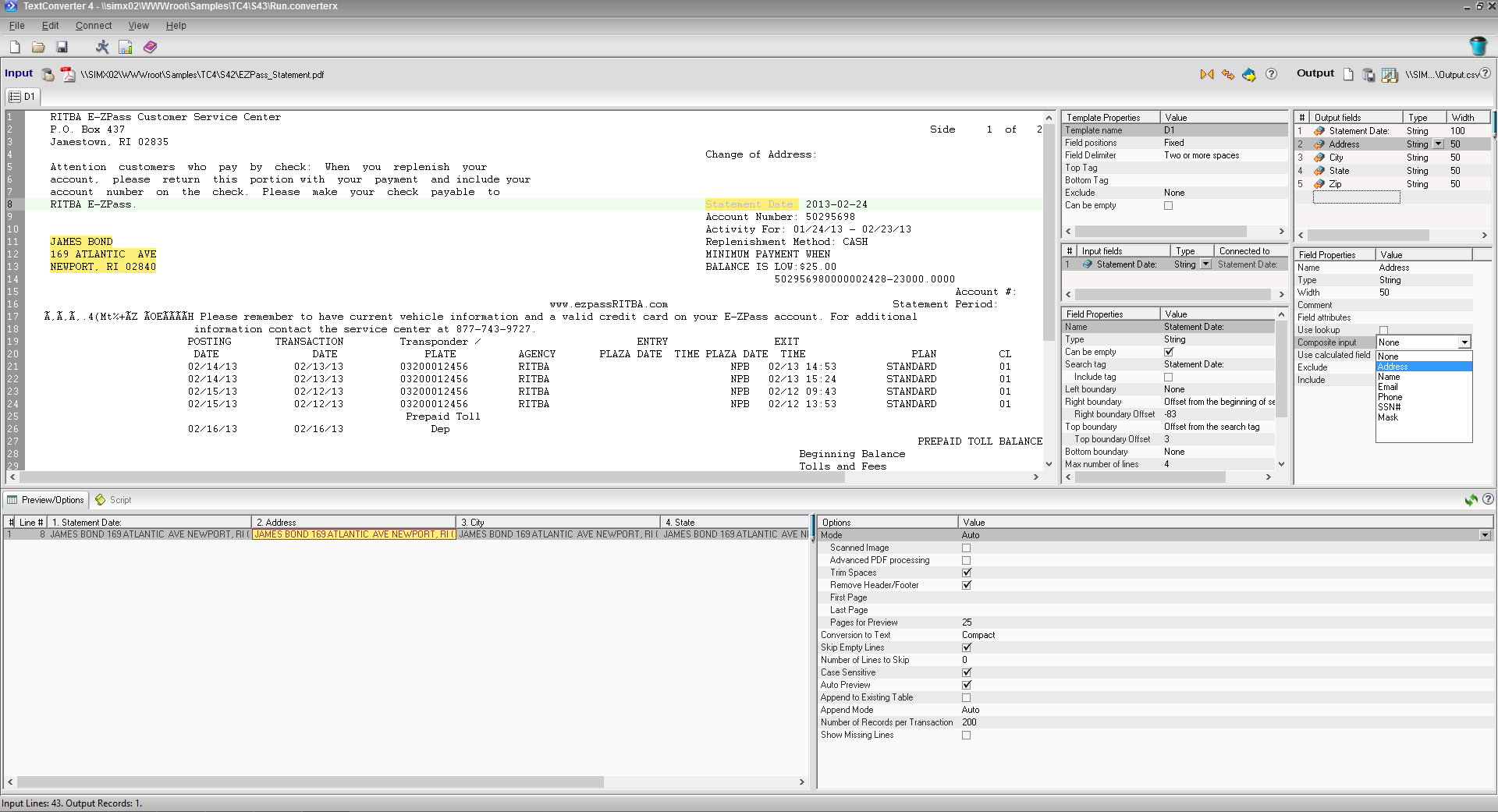Click the Save floppy disk icon
This screenshot has width=1498, height=812.
[x=62, y=48]
